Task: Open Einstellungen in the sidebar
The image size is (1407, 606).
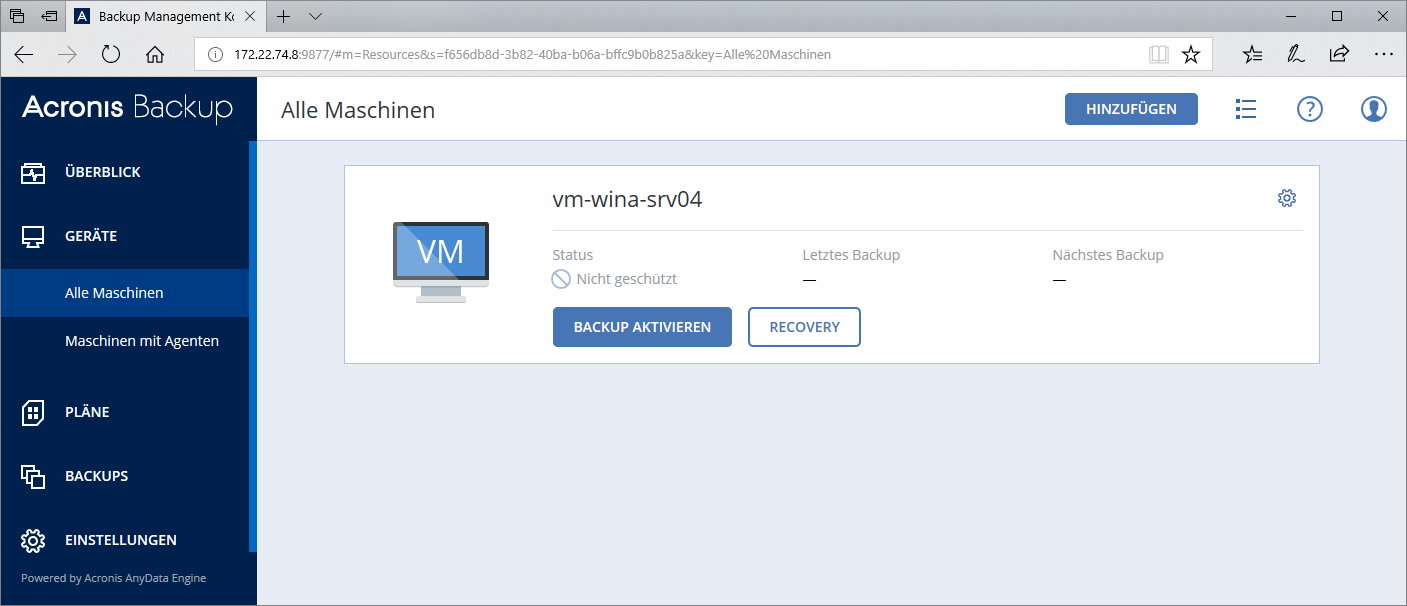Action: click(x=120, y=540)
